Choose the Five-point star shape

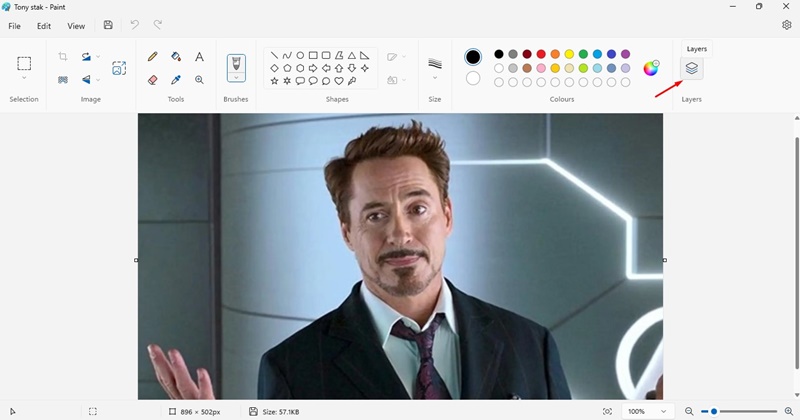coord(274,81)
